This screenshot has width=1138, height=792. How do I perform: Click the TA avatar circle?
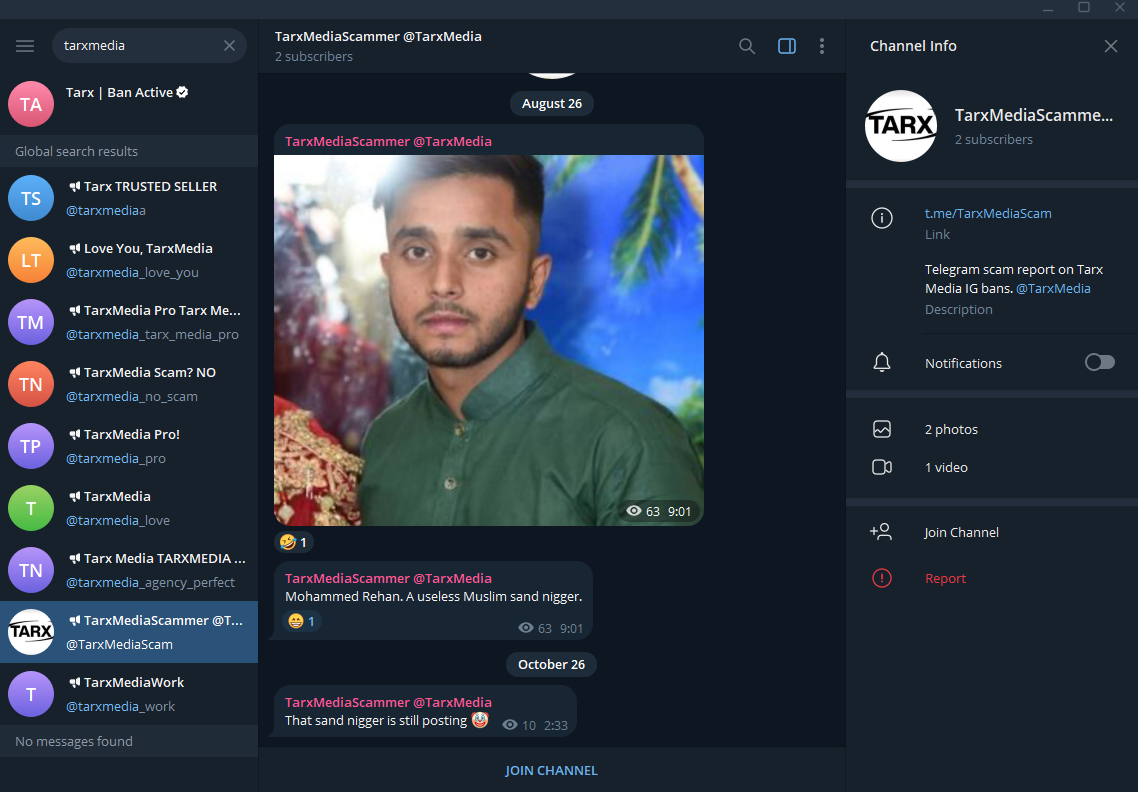31,104
